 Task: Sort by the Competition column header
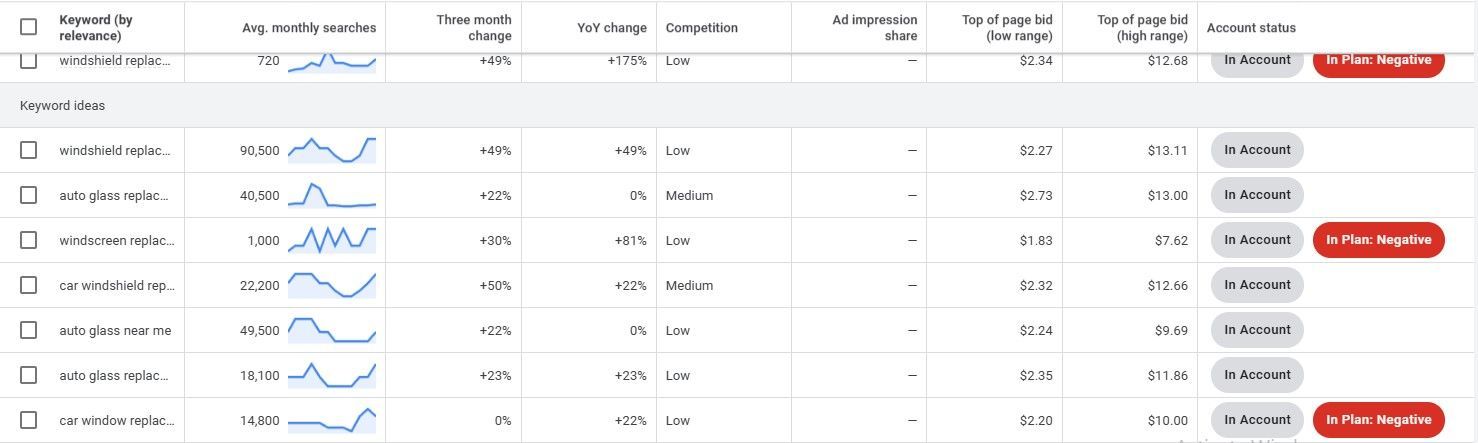click(701, 28)
